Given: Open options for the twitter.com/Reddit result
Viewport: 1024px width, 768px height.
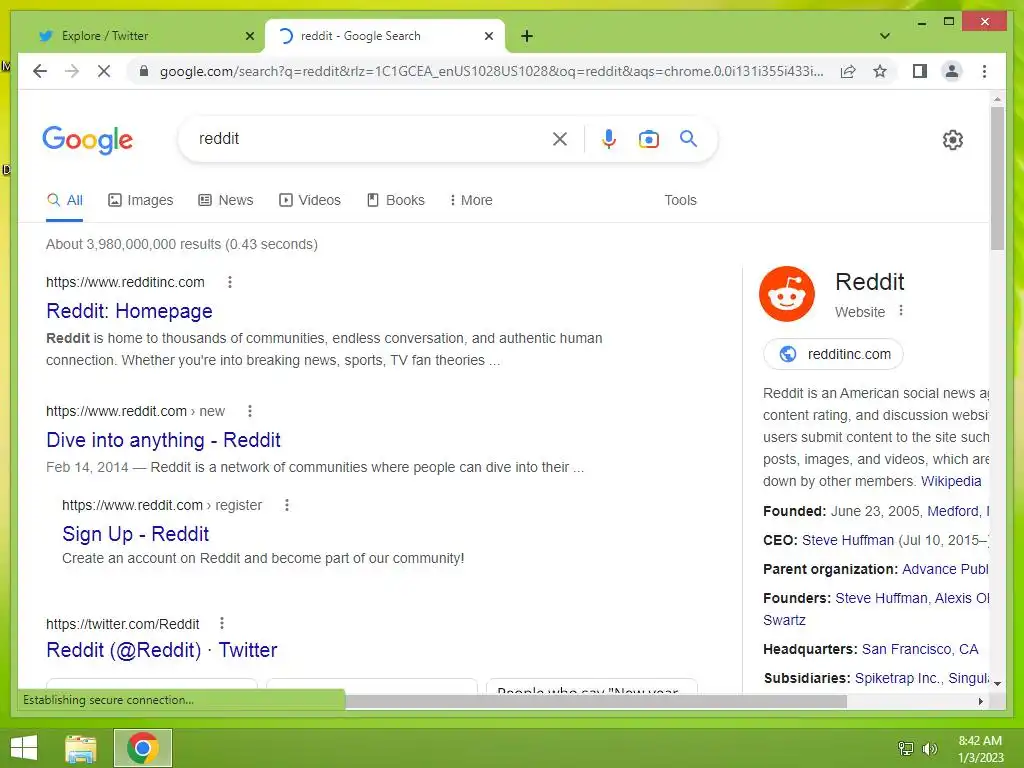Looking at the screenshot, I should click(222, 624).
